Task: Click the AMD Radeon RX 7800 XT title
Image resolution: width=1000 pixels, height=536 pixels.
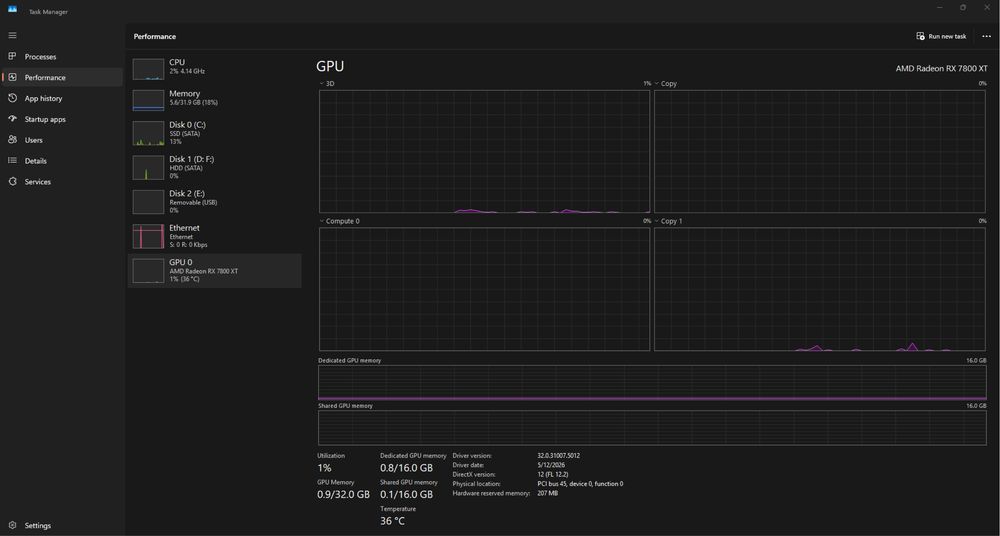Action: (x=941, y=68)
